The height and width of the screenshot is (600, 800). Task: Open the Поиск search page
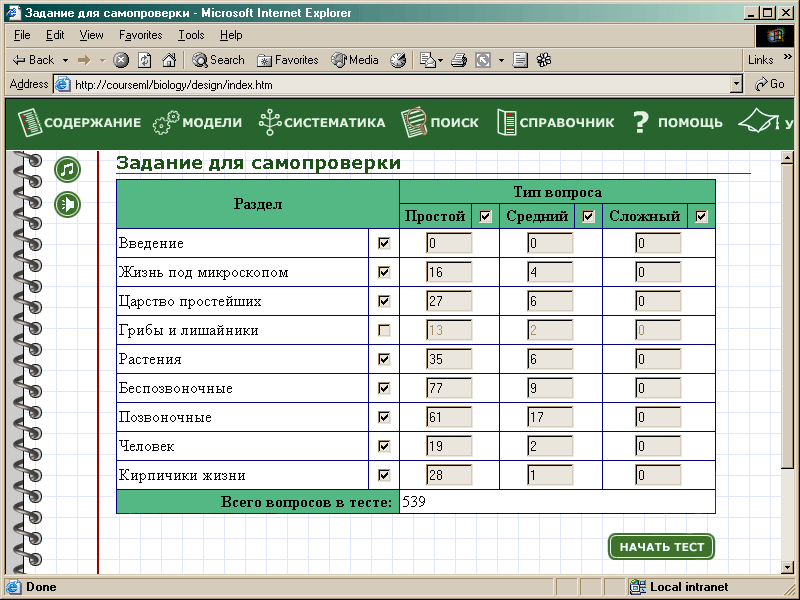coord(440,123)
